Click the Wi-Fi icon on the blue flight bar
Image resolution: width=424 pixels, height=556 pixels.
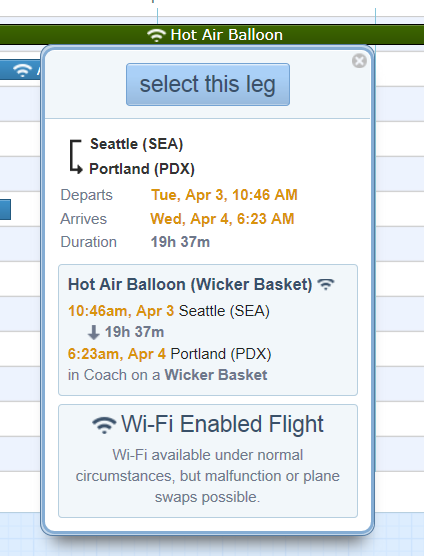click(x=22, y=70)
